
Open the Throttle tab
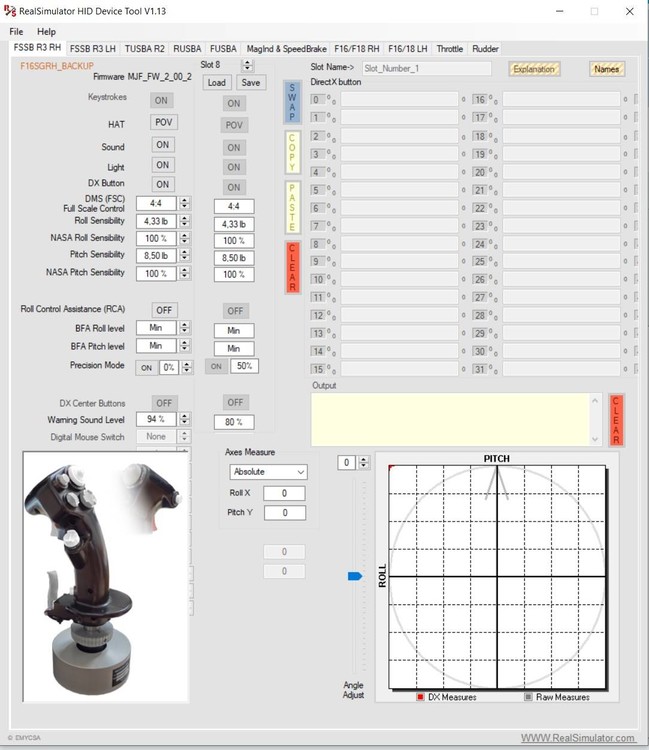450,49
